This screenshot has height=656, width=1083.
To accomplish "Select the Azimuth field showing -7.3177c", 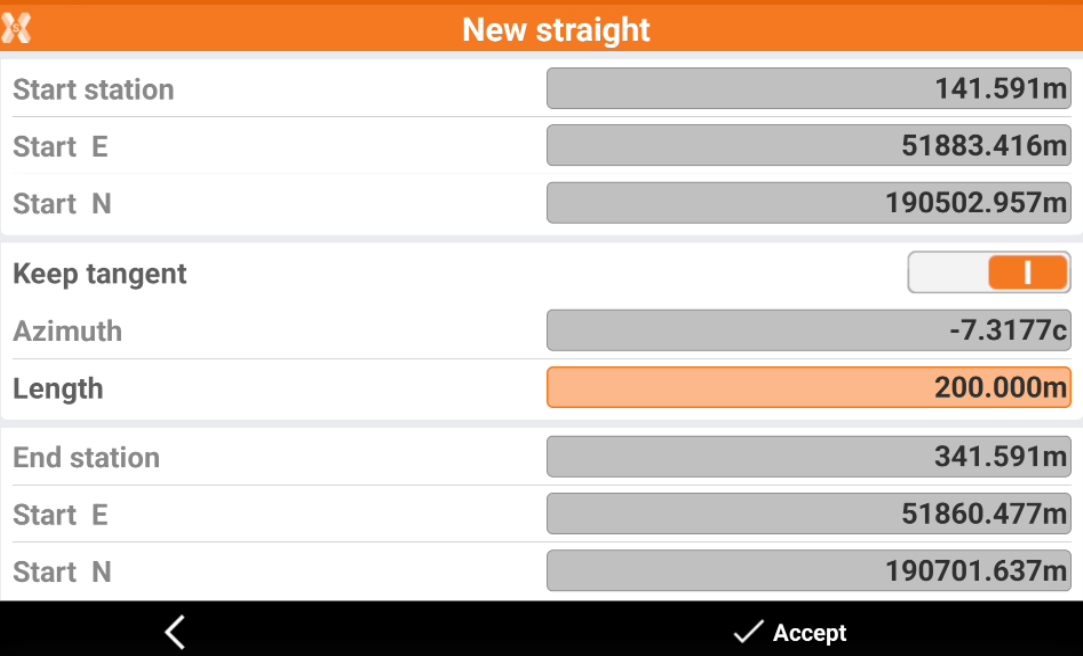I will pos(808,331).
